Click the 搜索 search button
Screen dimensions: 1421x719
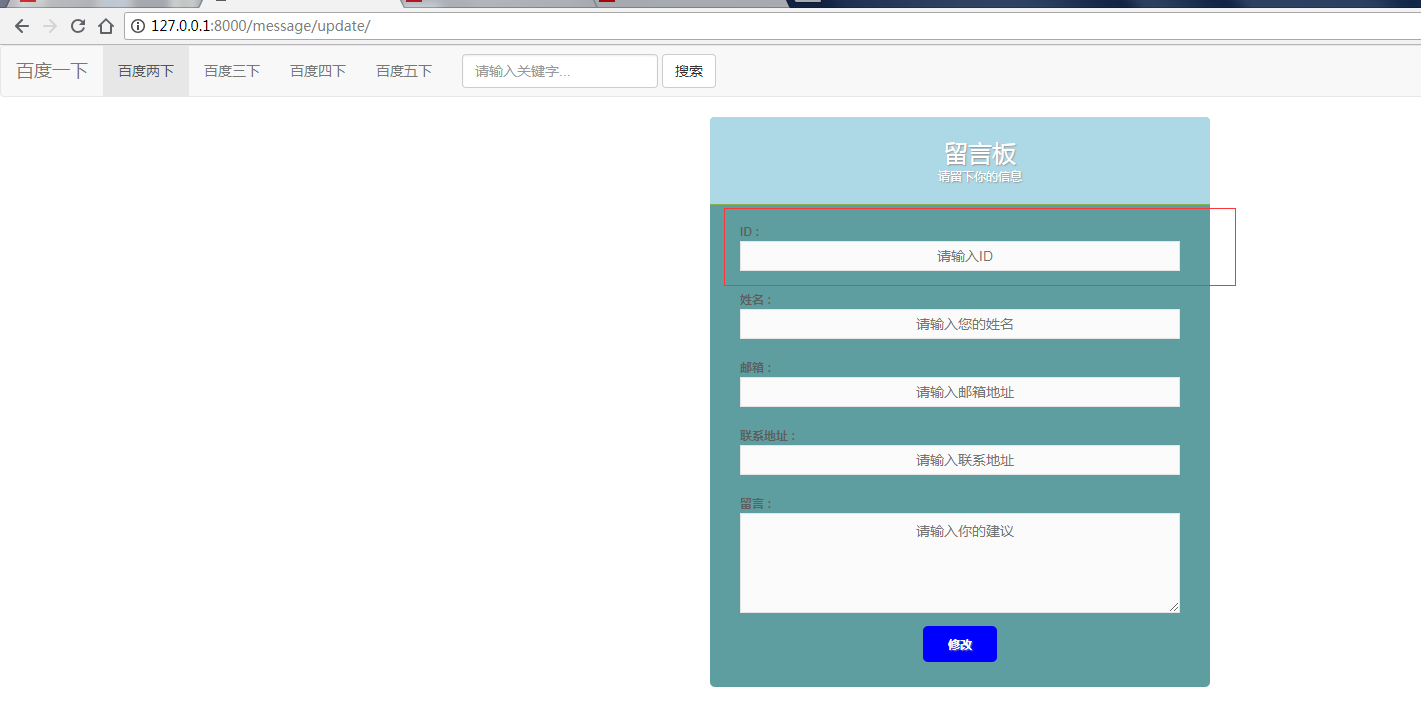point(688,70)
